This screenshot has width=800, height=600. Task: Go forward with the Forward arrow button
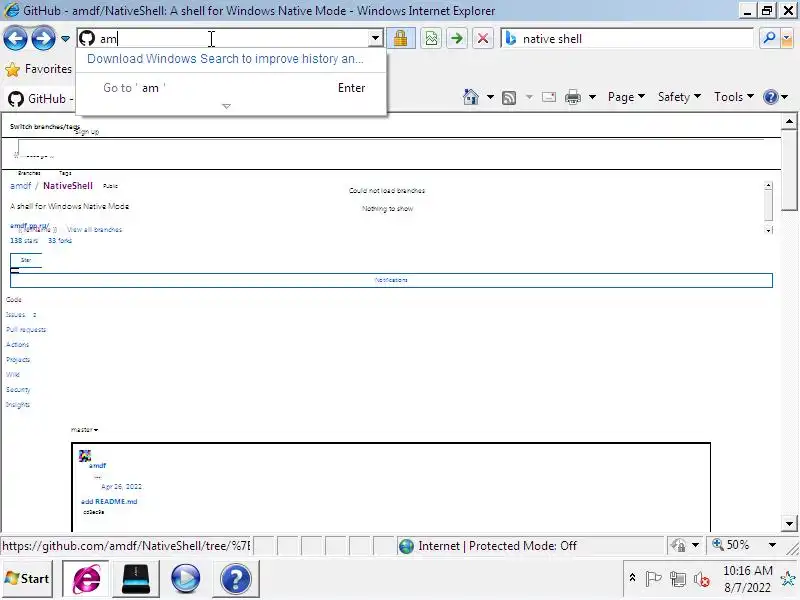43,39
